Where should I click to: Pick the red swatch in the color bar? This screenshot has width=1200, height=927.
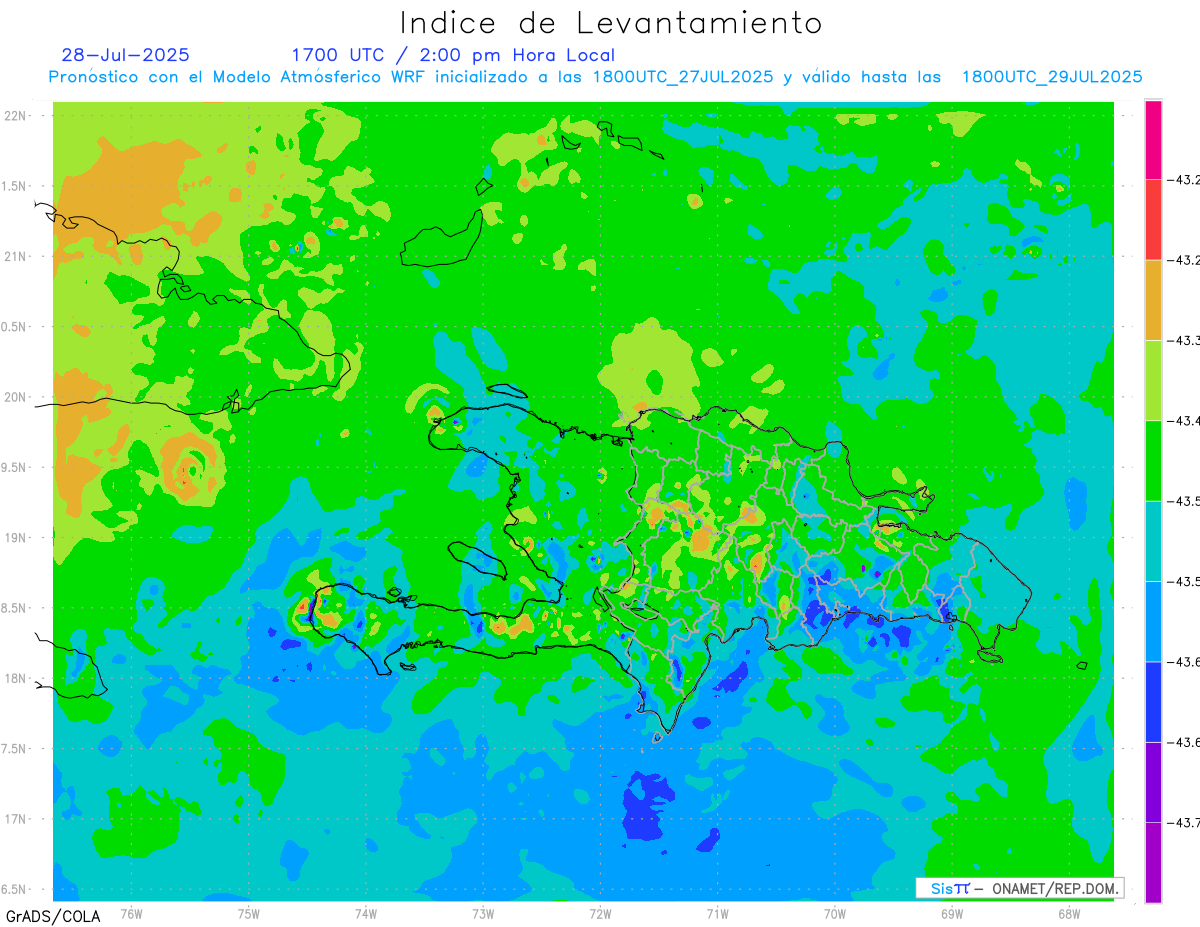pyautogui.click(x=1153, y=220)
